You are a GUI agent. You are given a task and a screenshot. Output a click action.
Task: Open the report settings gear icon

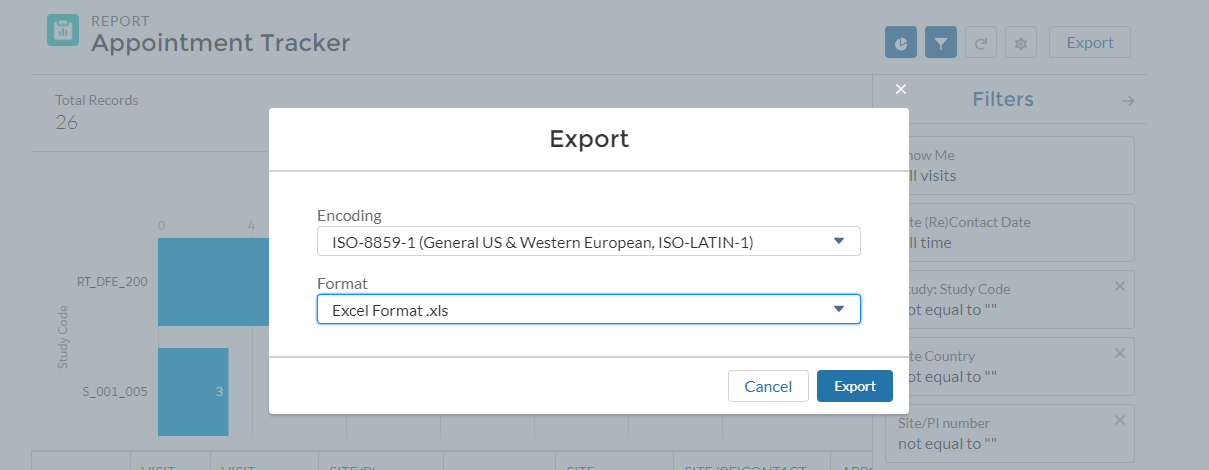1021,42
